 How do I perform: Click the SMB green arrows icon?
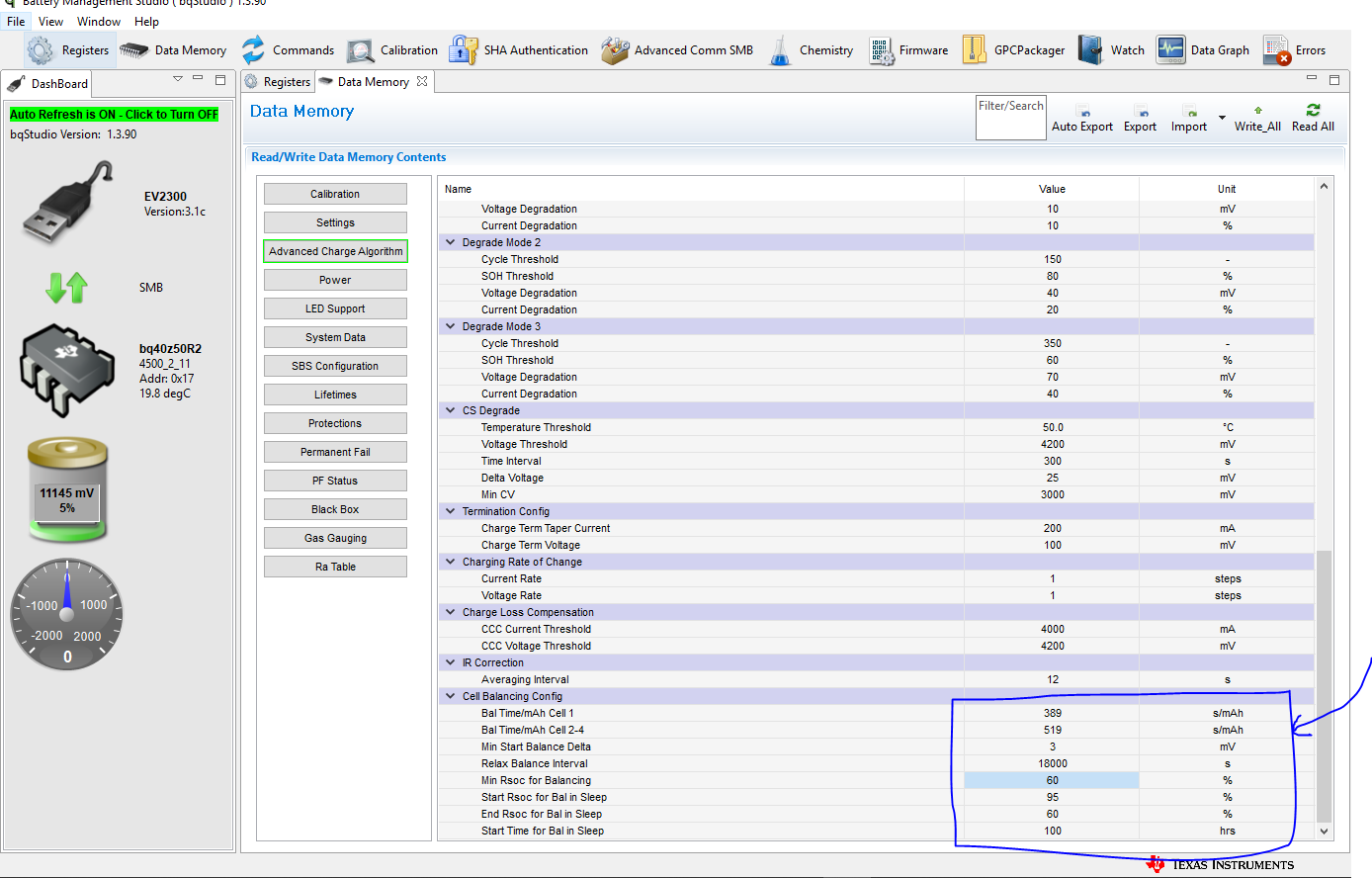[67, 288]
